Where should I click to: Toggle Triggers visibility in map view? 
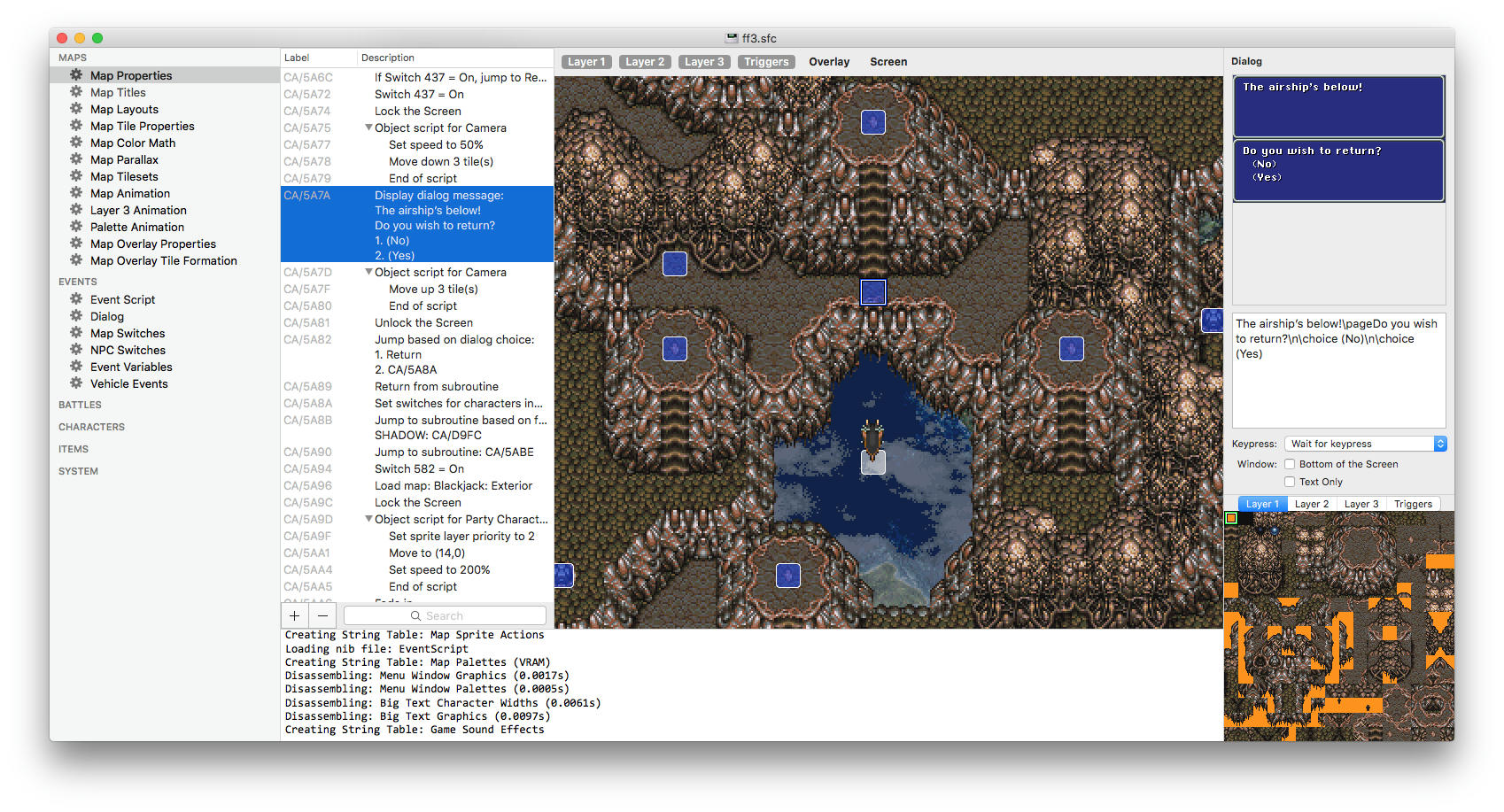point(766,62)
